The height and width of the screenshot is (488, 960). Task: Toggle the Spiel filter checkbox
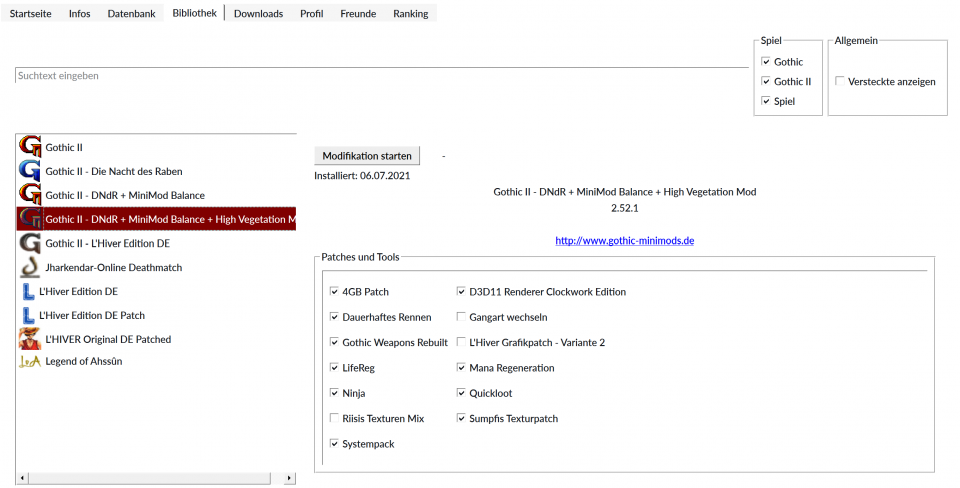pyautogui.click(x=766, y=100)
